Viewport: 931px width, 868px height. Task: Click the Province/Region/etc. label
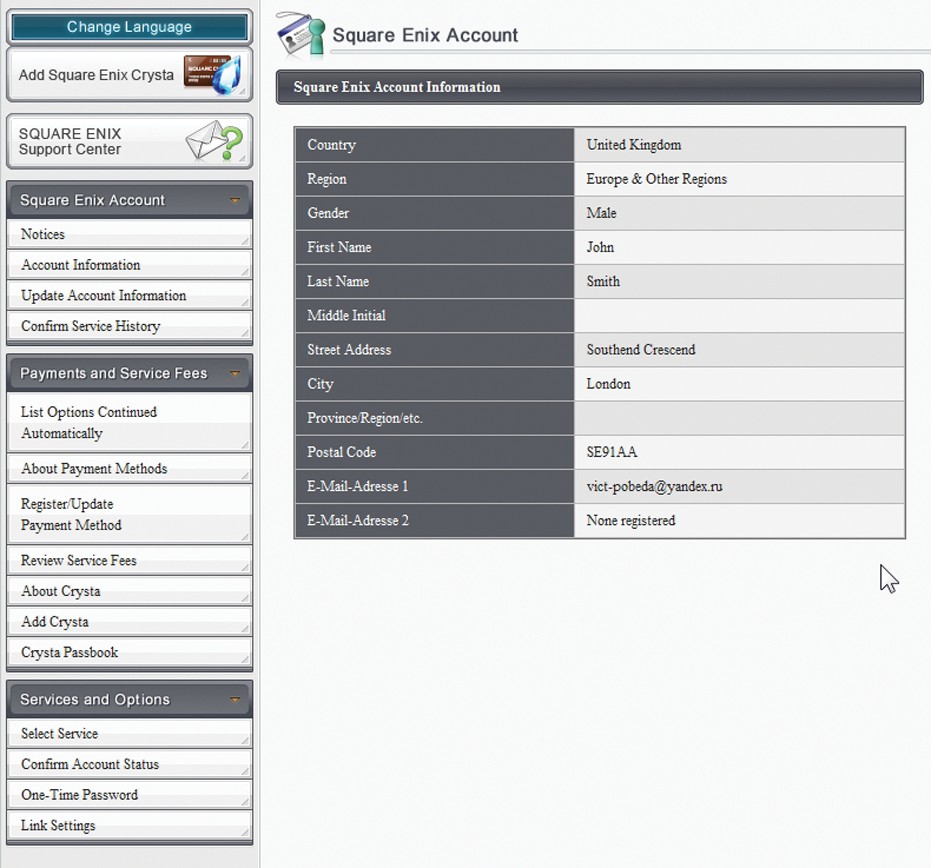(365, 418)
